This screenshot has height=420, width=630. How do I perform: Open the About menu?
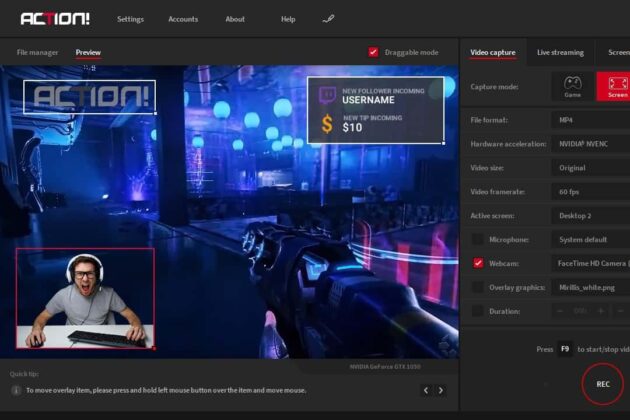(x=235, y=19)
